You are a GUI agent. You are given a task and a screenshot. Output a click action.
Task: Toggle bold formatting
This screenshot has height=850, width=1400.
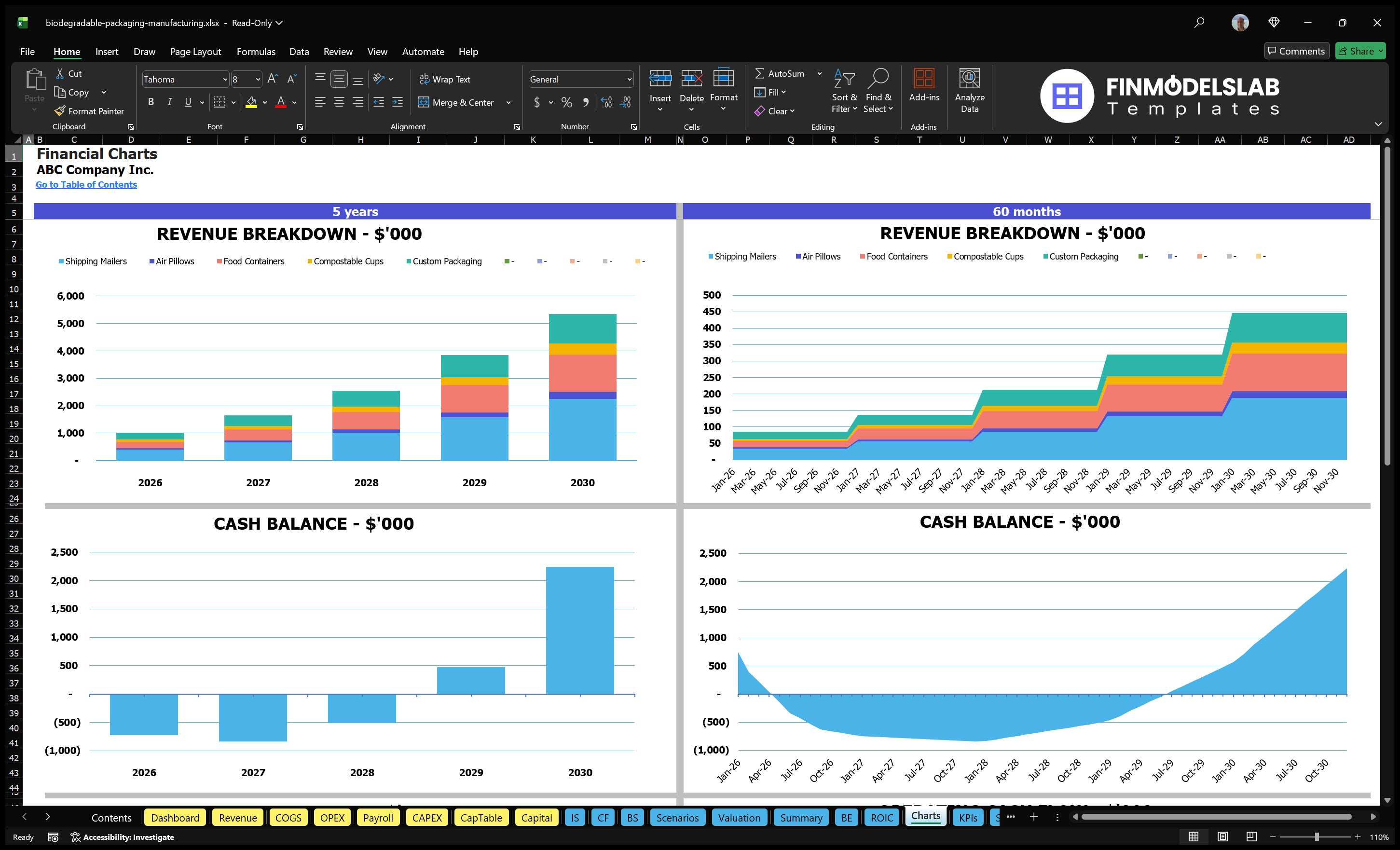pyautogui.click(x=151, y=102)
